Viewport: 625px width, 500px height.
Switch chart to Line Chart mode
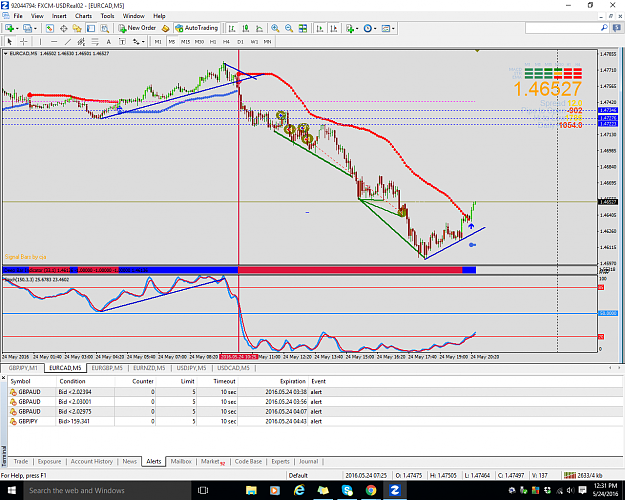pos(259,28)
